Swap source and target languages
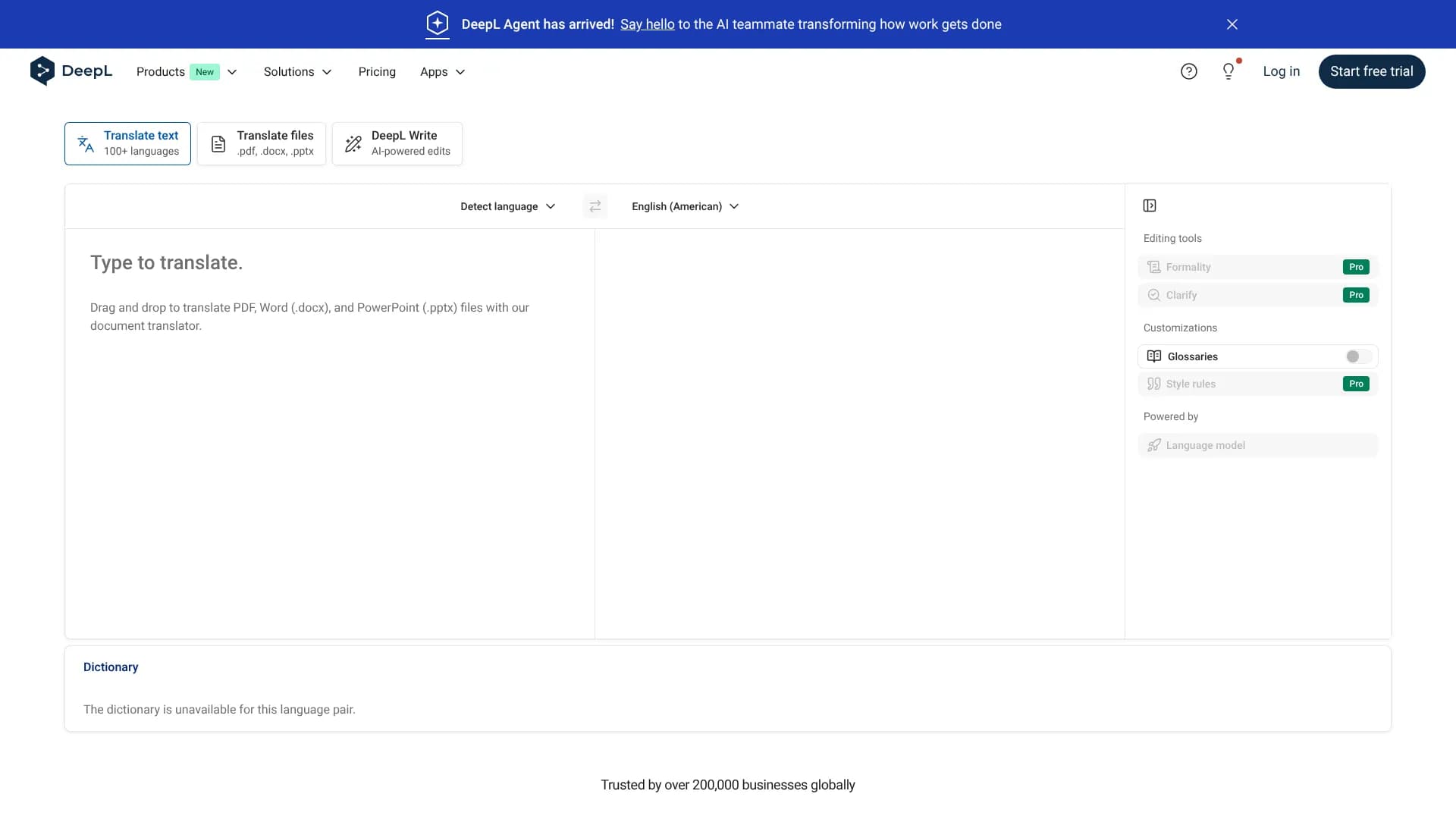This screenshot has height=819, width=1456. click(595, 206)
